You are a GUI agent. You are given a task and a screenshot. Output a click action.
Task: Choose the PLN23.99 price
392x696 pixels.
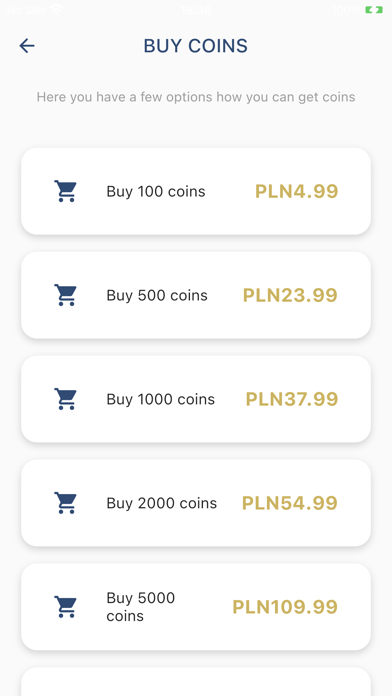(290, 296)
